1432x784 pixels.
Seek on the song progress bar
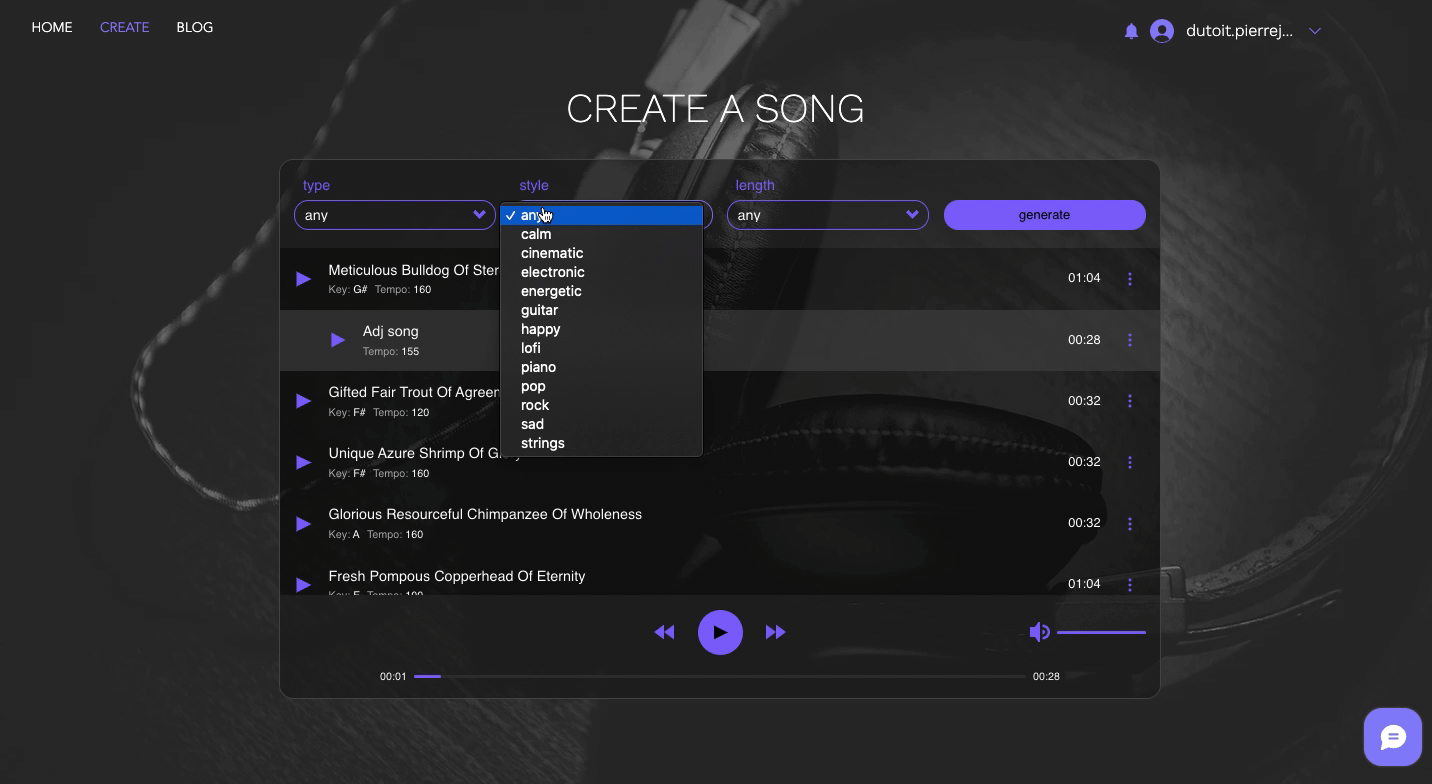pyautogui.click(x=720, y=677)
